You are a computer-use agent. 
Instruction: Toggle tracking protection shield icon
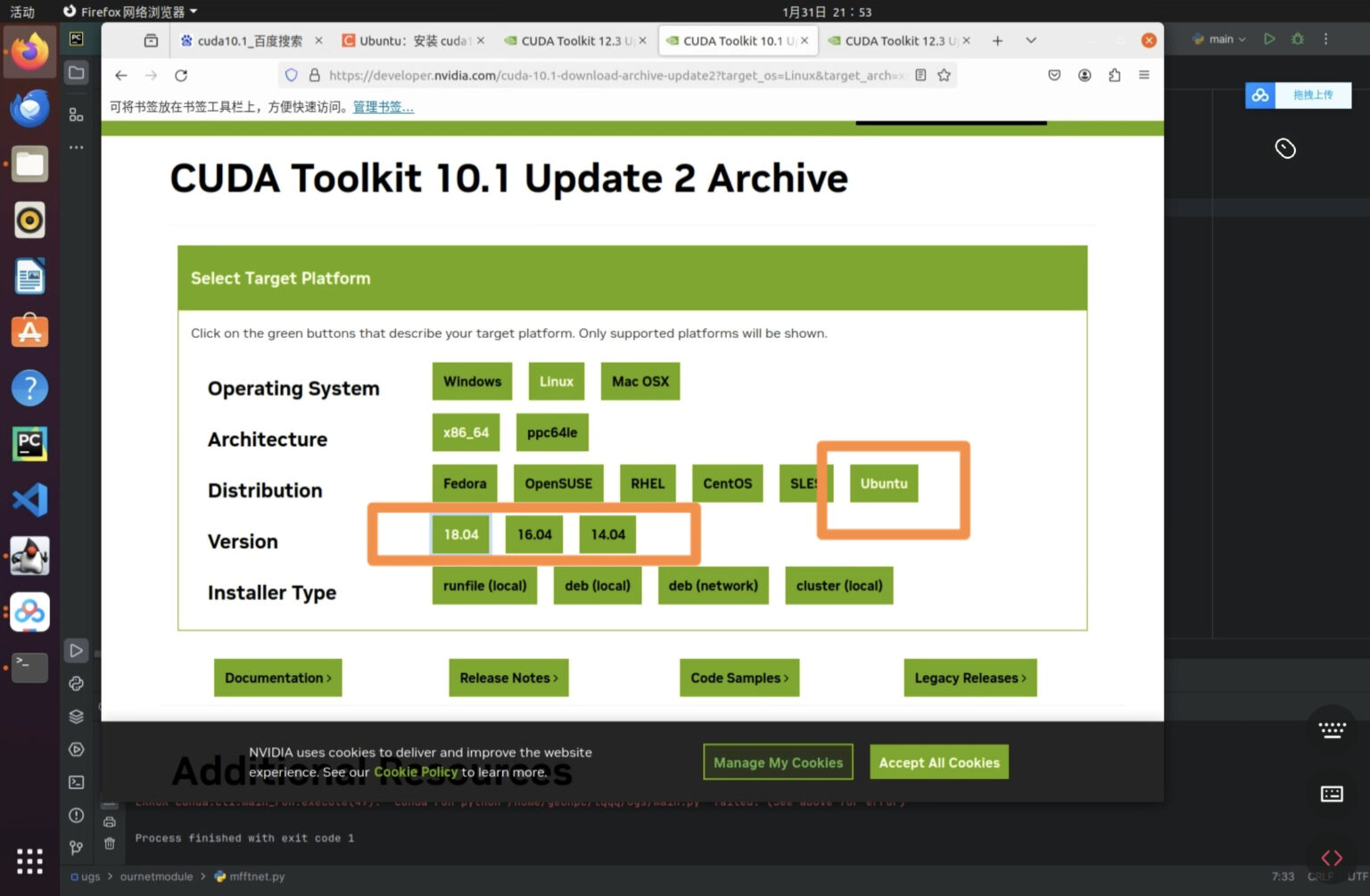tap(292, 75)
